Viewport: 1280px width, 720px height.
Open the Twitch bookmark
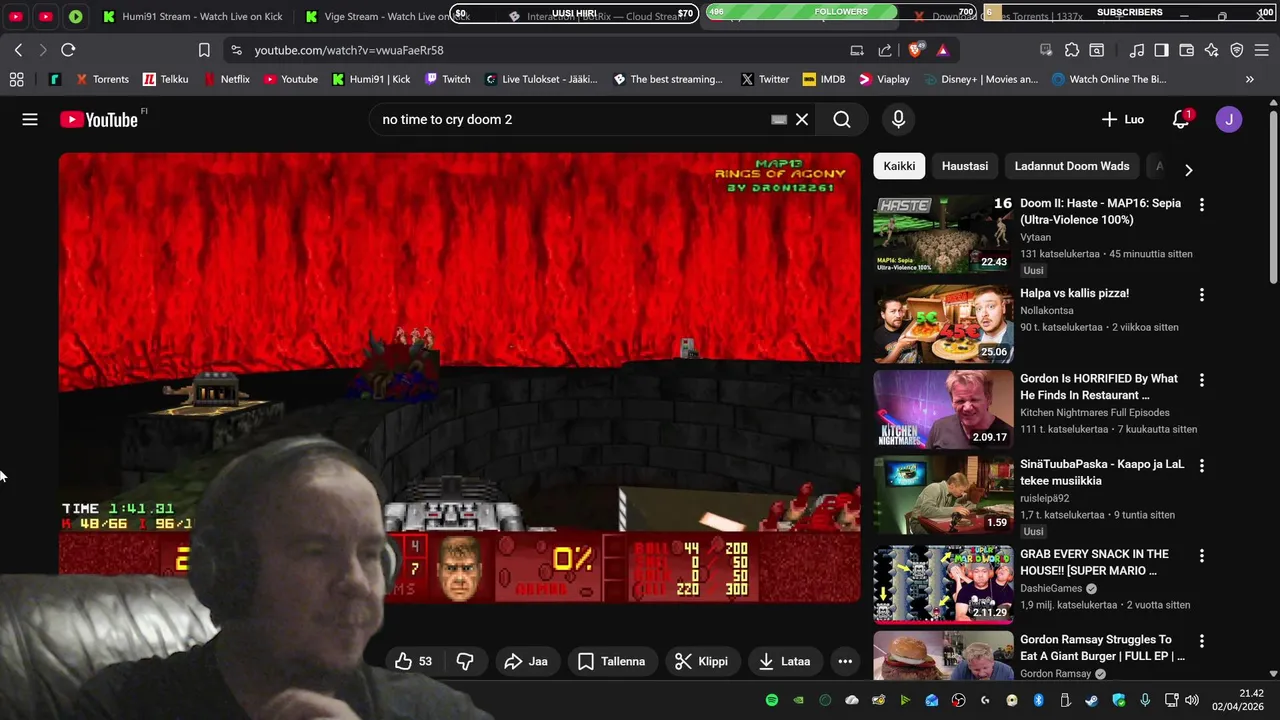447,79
